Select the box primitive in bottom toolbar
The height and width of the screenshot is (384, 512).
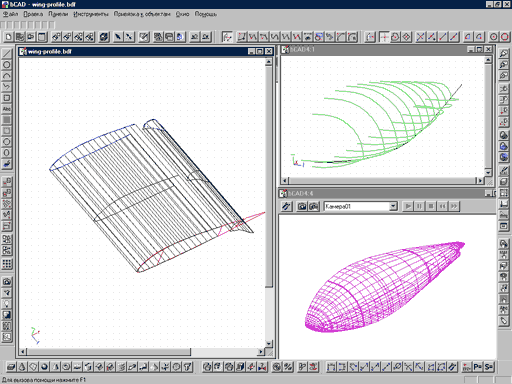(x=11, y=367)
